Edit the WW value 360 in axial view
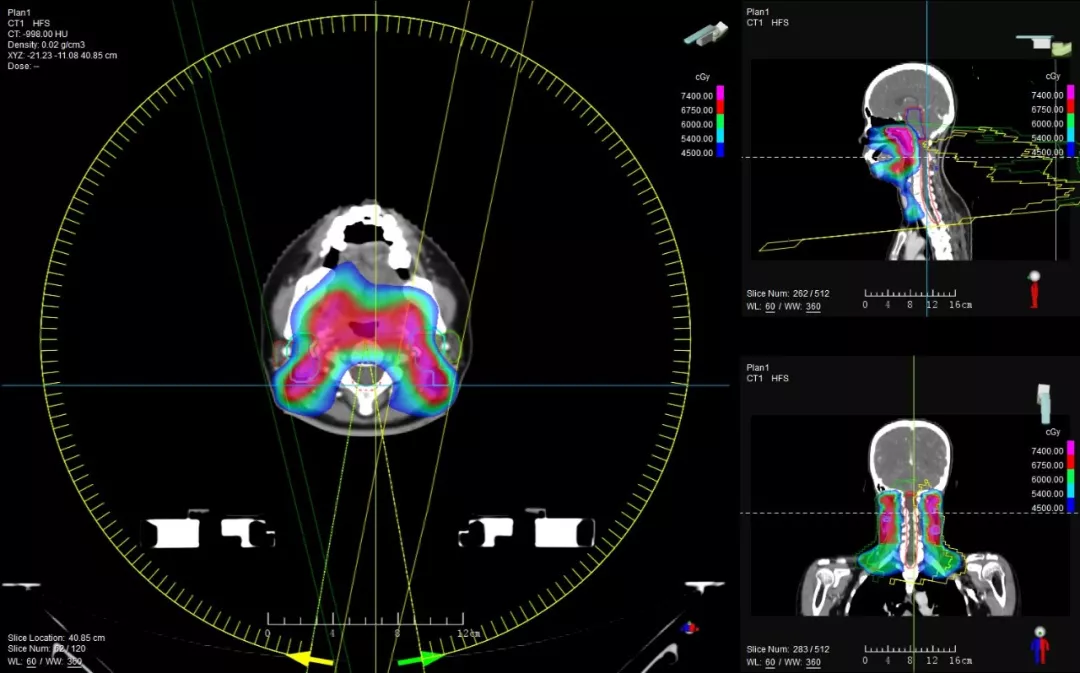The height and width of the screenshot is (673, 1080). point(74,661)
